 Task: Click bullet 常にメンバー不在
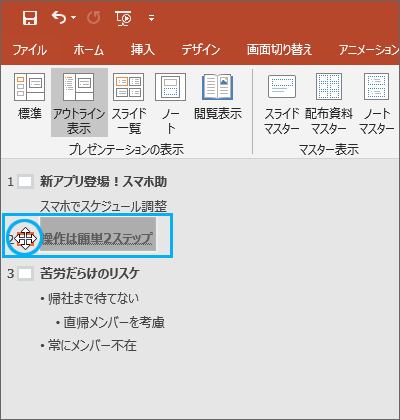click(92, 346)
